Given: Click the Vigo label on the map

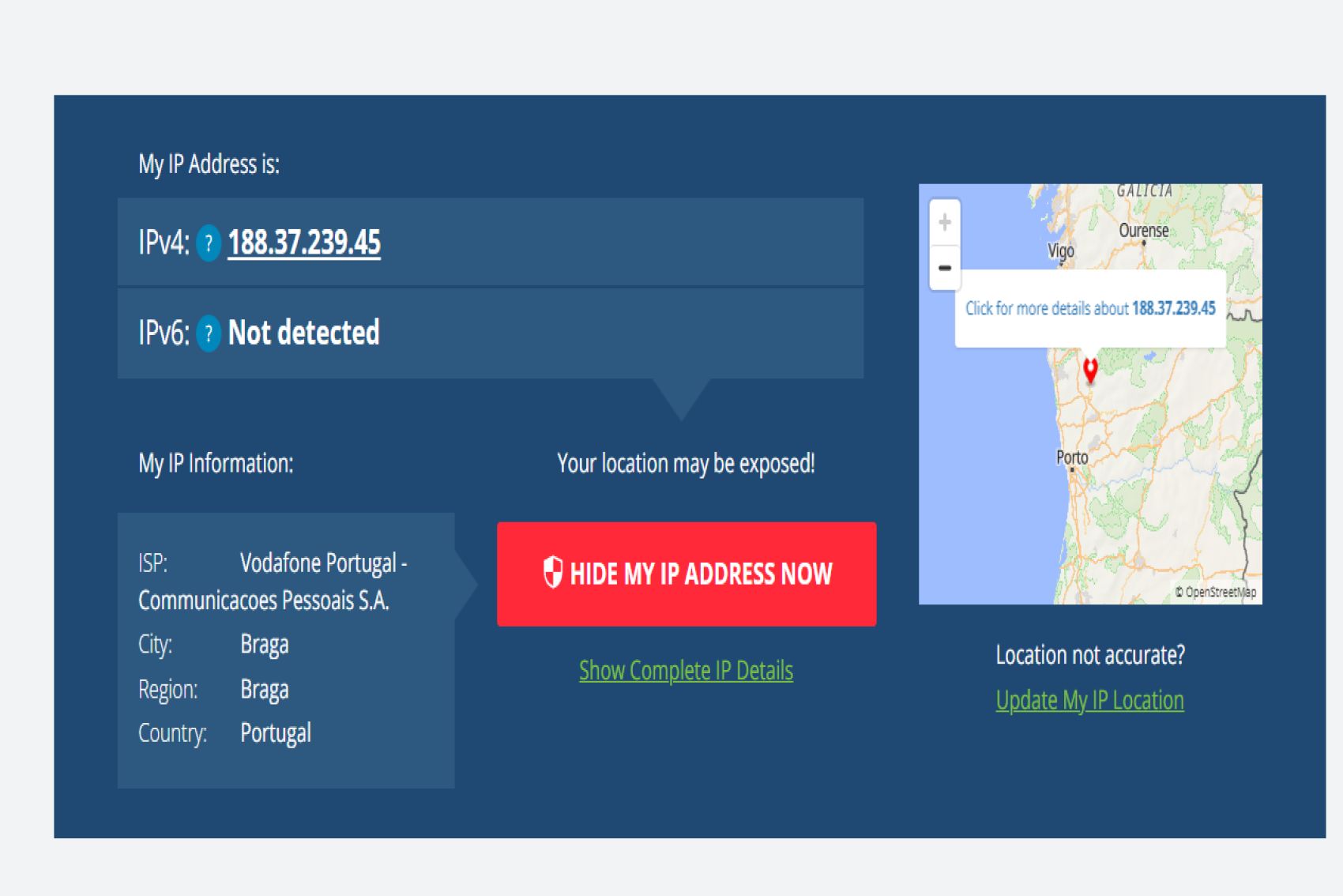Looking at the screenshot, I should [1061, 250].
